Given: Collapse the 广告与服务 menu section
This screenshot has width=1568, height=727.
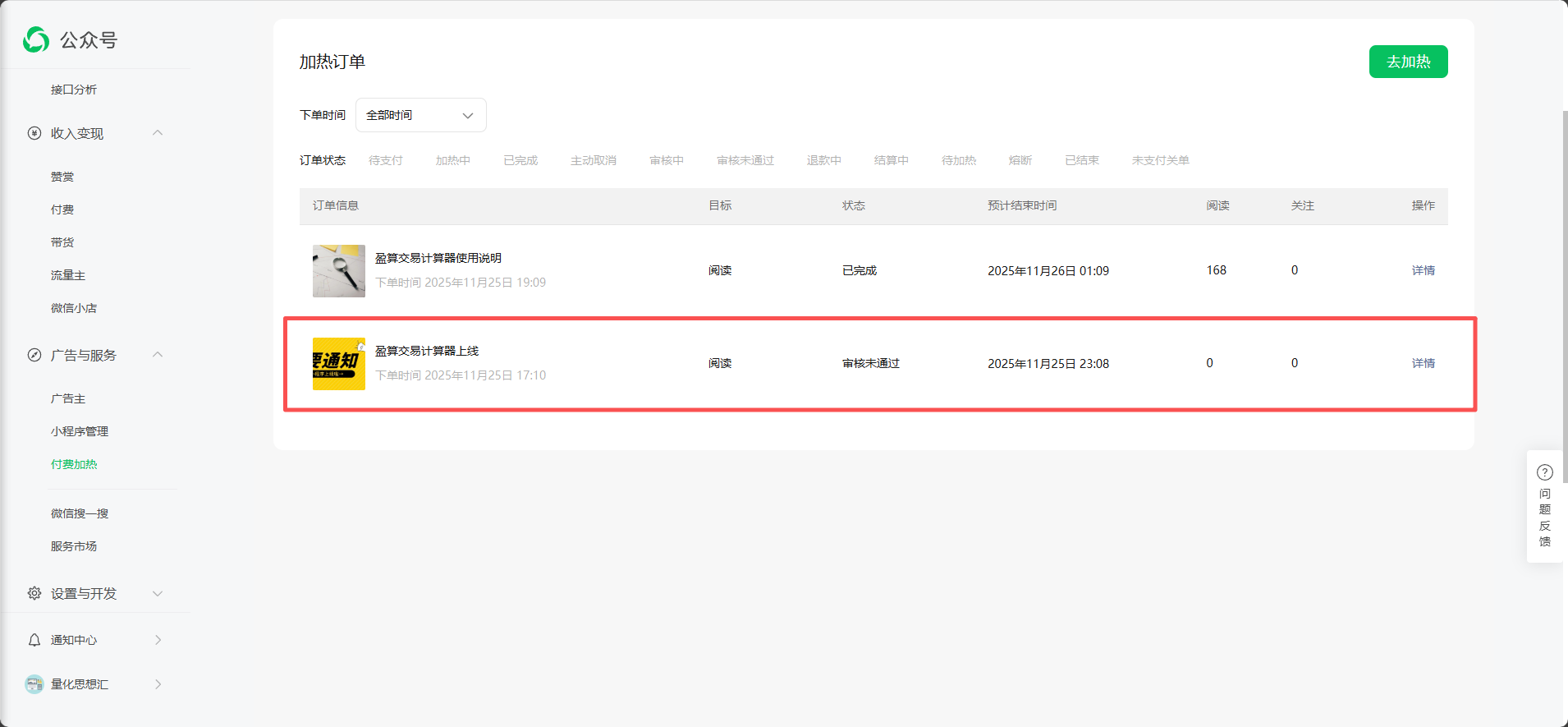Looking at the screenshot, I should (x=158, y=355).
